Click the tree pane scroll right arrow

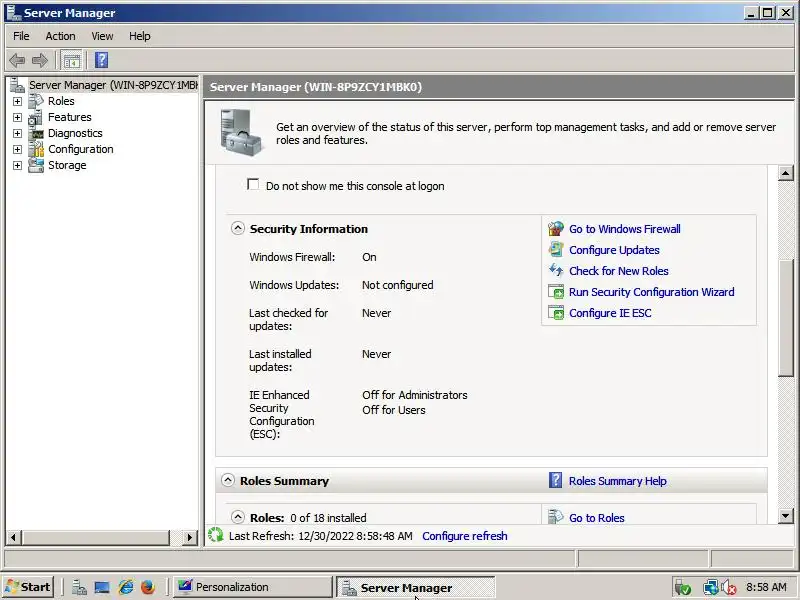click(x=190, y=537)
